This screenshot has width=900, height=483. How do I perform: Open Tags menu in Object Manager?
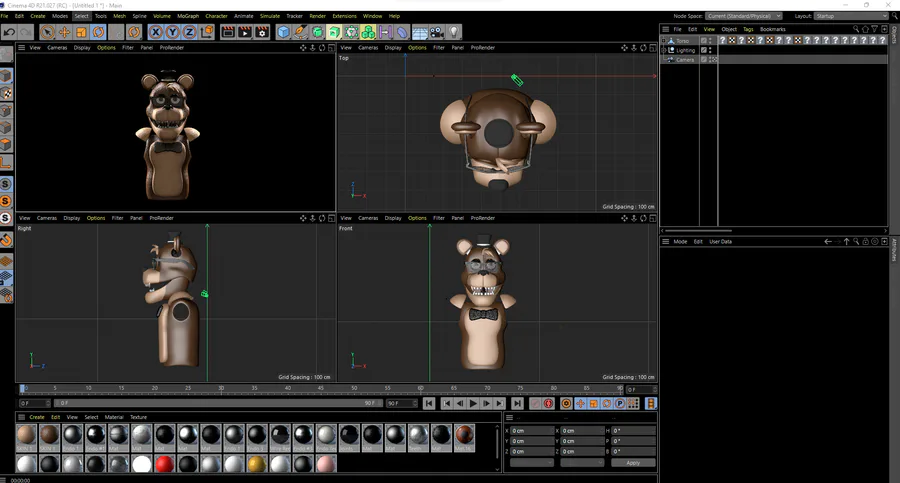(748, 29)
